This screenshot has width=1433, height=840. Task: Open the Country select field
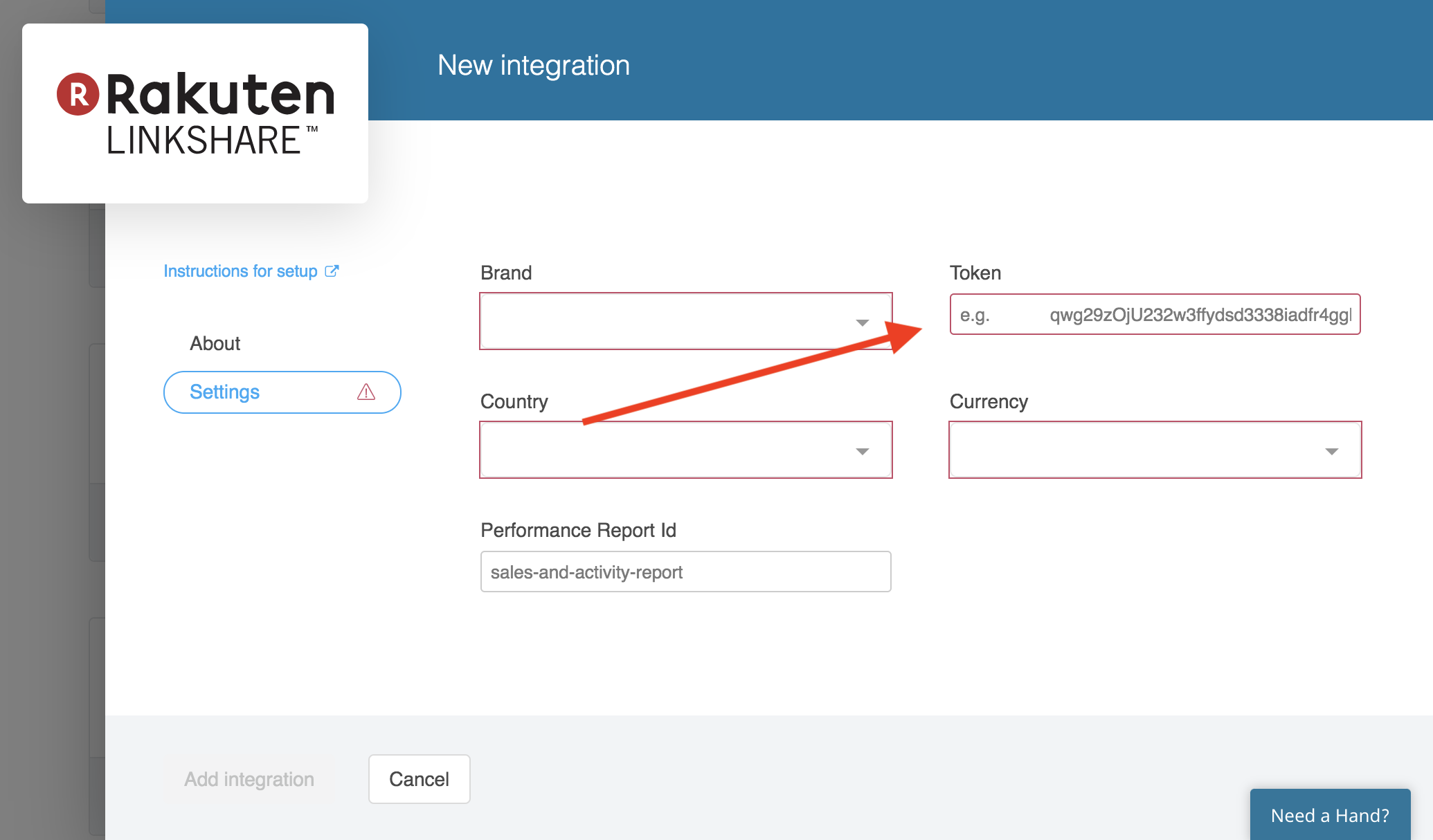(x=665, y=450)
